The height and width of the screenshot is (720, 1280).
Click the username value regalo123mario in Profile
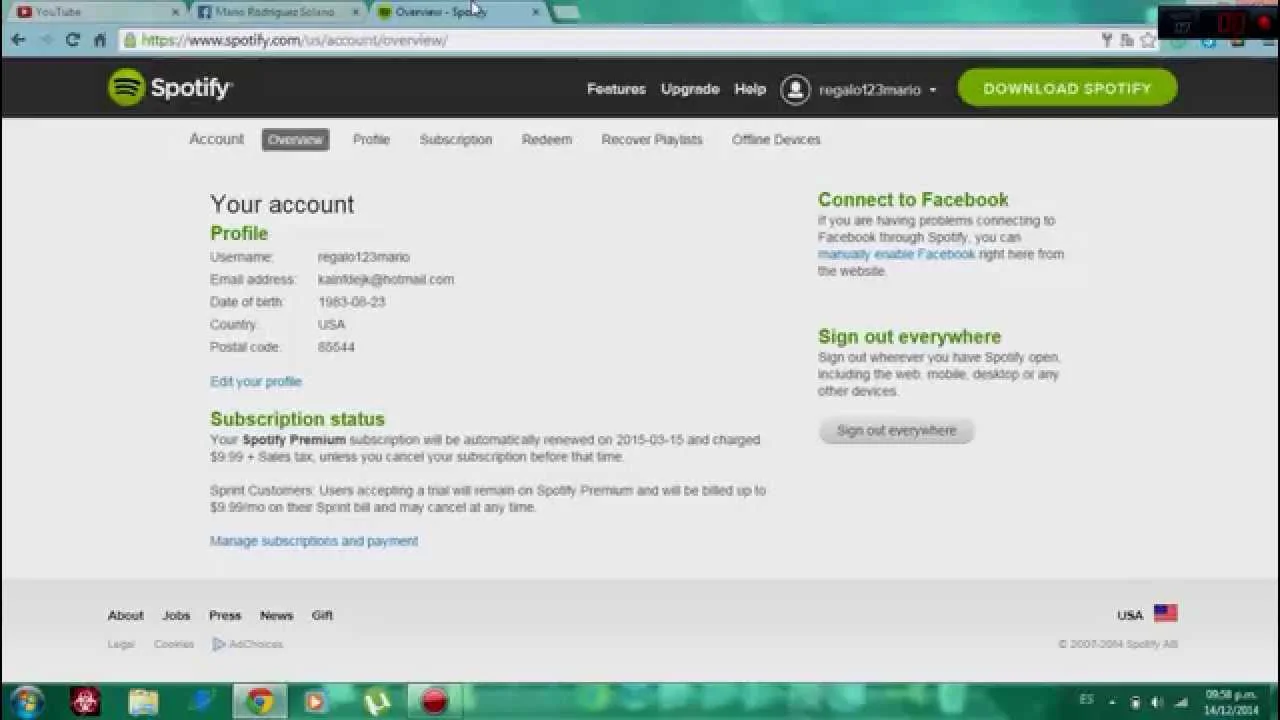(364, 257)
